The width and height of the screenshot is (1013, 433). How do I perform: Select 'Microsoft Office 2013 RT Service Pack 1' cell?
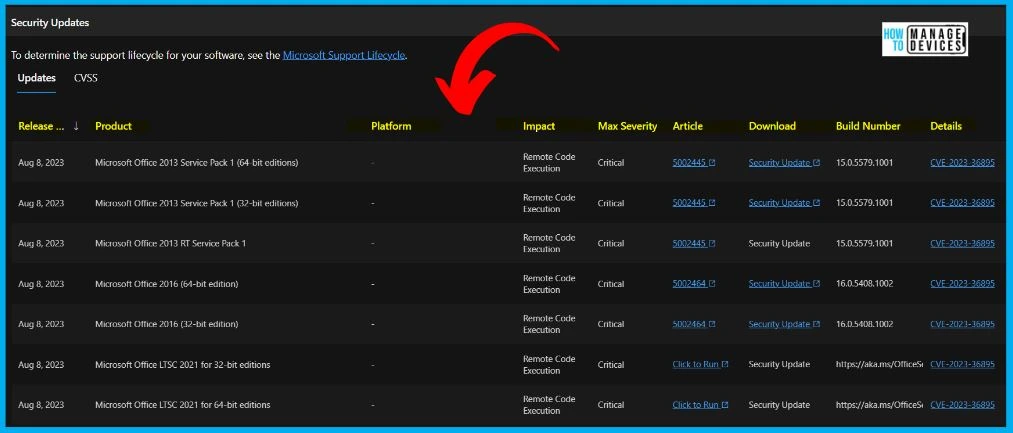coord(171,244)
